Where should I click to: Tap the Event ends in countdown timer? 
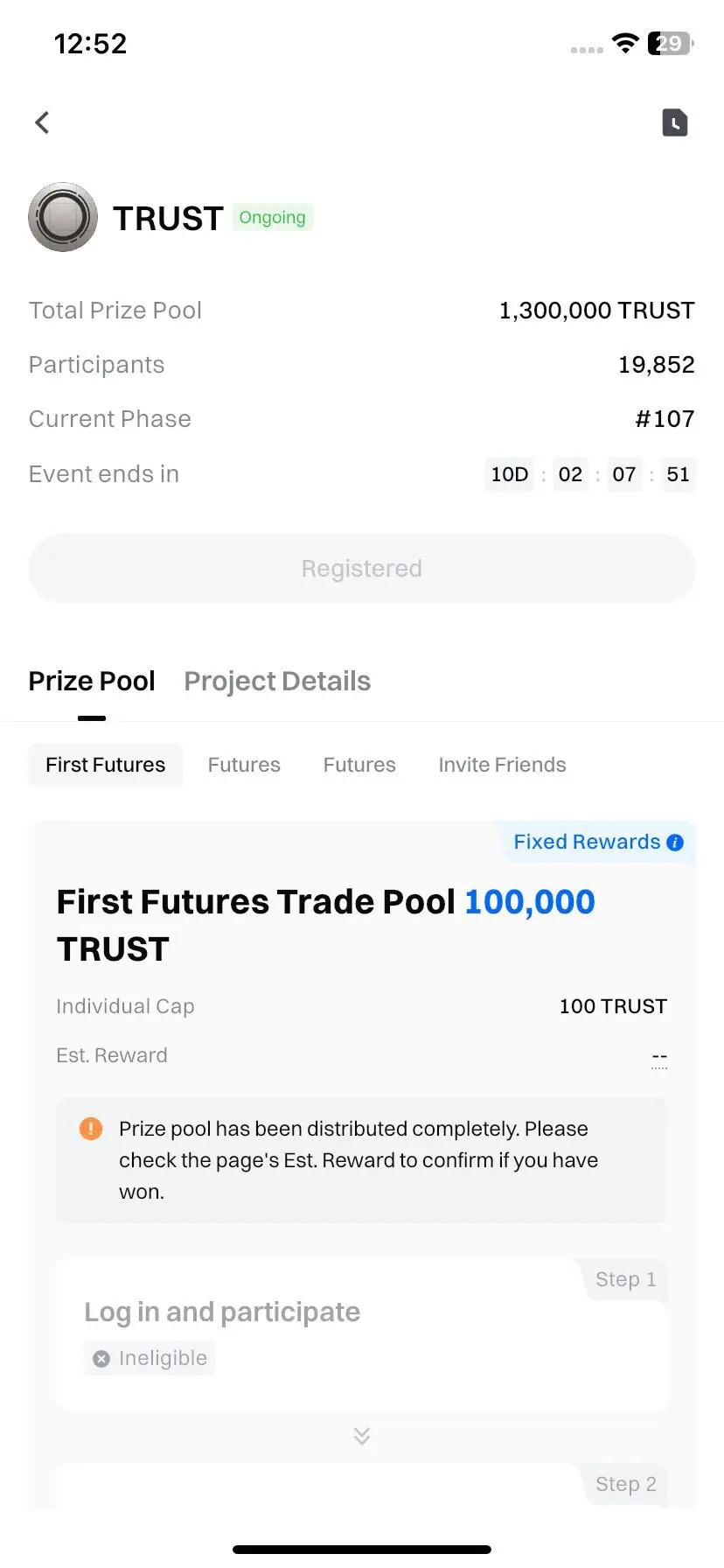pos(590,474)
